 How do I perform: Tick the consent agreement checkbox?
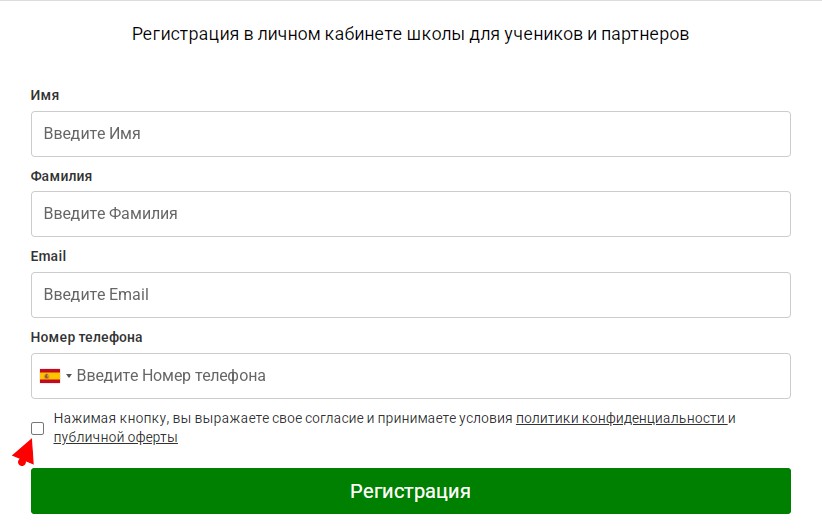38,428
